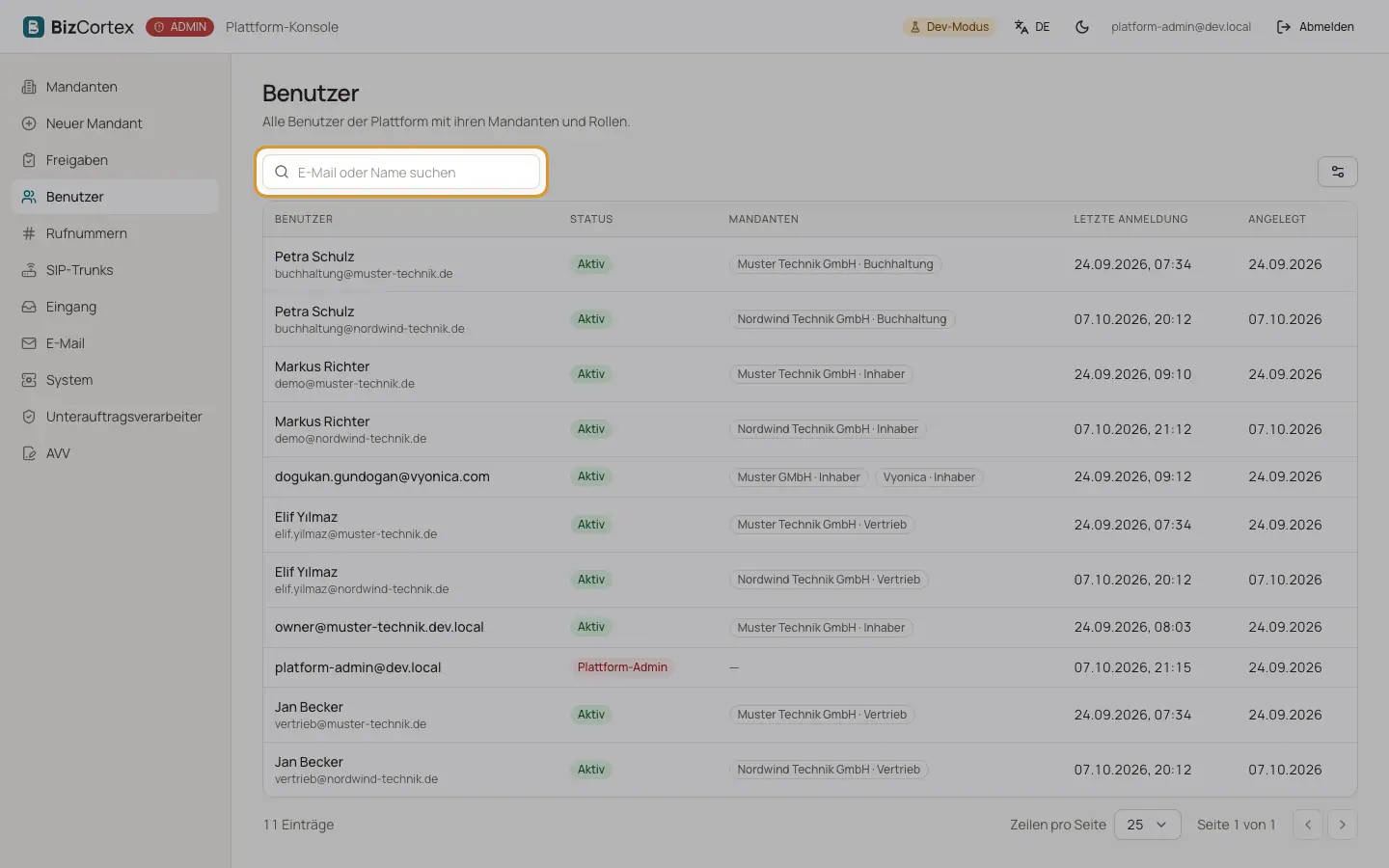The image size is (1389, 868).
Task: Click the Mandanten building icon in sidebar
Action: pyautogui.click(x=29, y=87)
